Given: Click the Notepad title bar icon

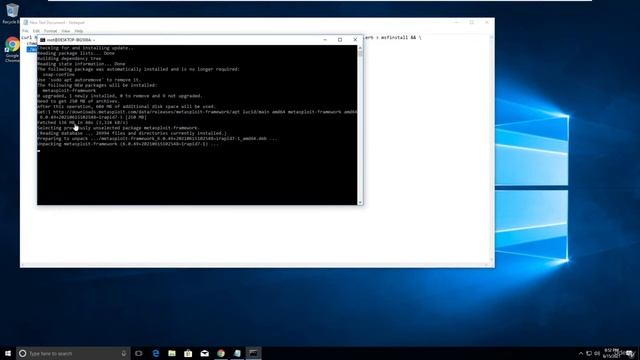Looking at the screenshot, I should pos(26,22).
